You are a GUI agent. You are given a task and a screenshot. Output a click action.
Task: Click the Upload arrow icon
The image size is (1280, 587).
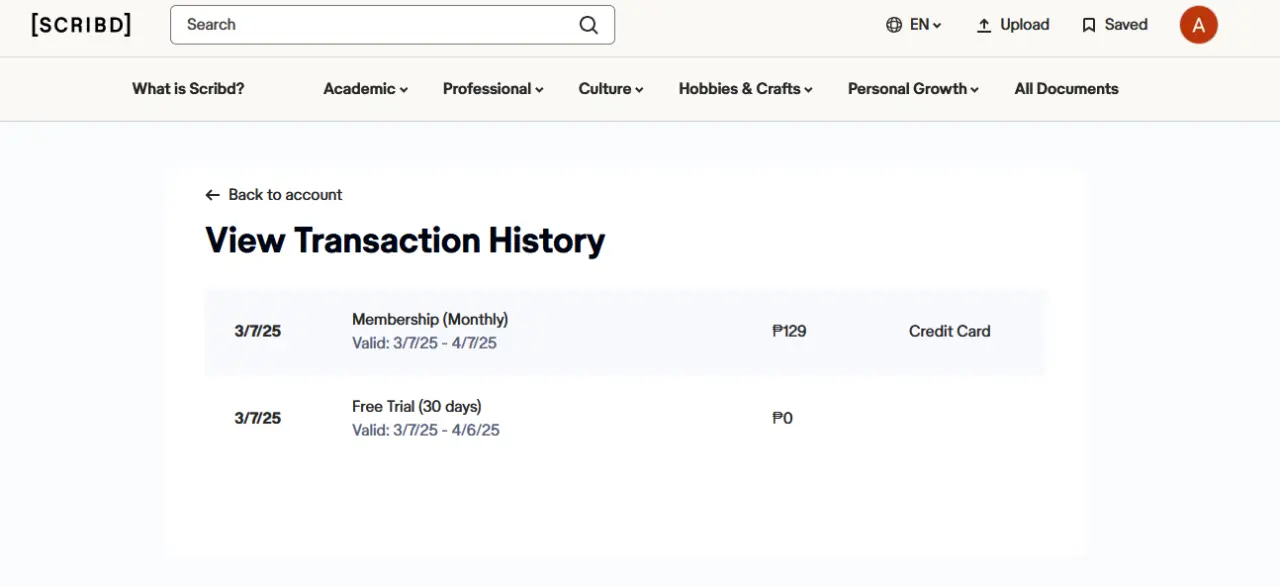pyautogui.click(x=984, y=25)
